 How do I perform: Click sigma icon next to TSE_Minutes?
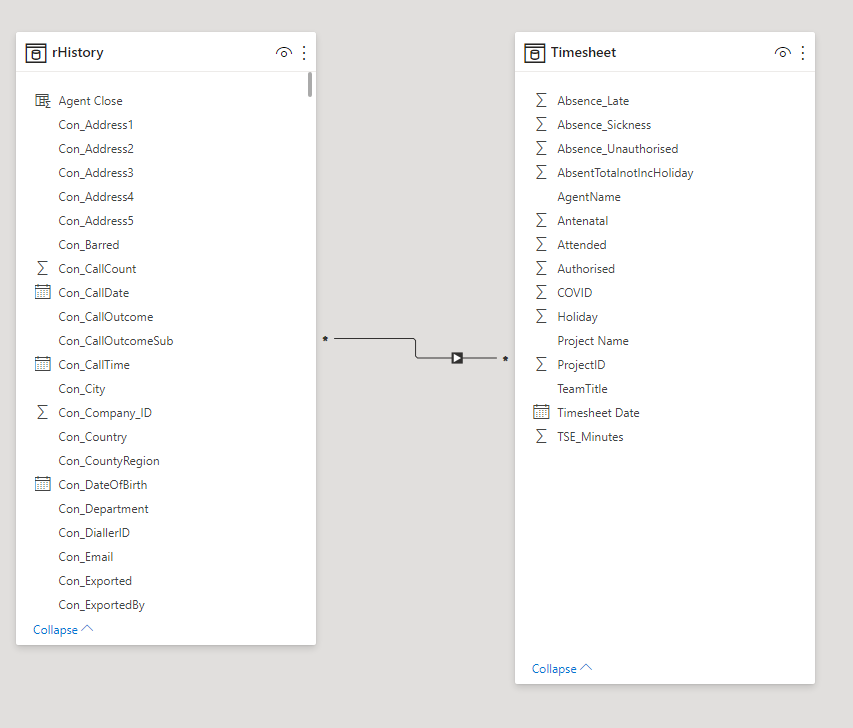point(541,436)
